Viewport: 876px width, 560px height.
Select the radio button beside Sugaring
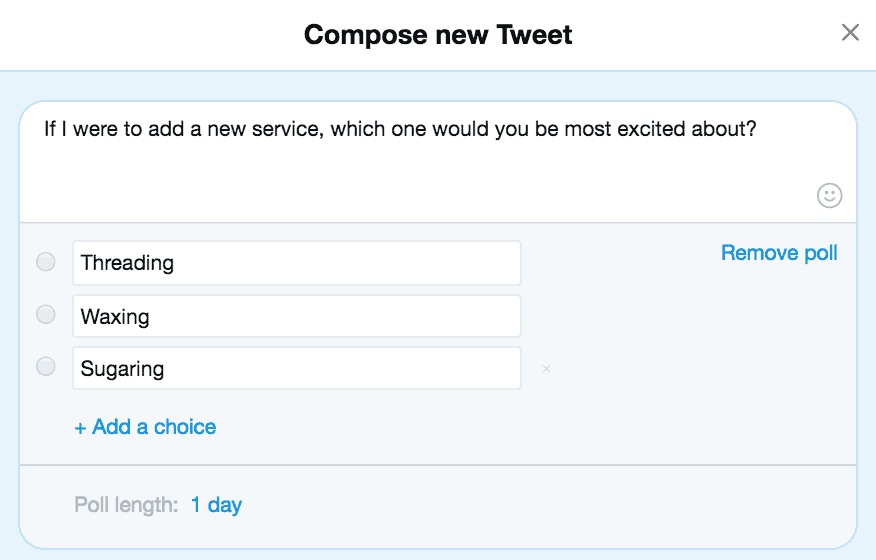(46, 367)
